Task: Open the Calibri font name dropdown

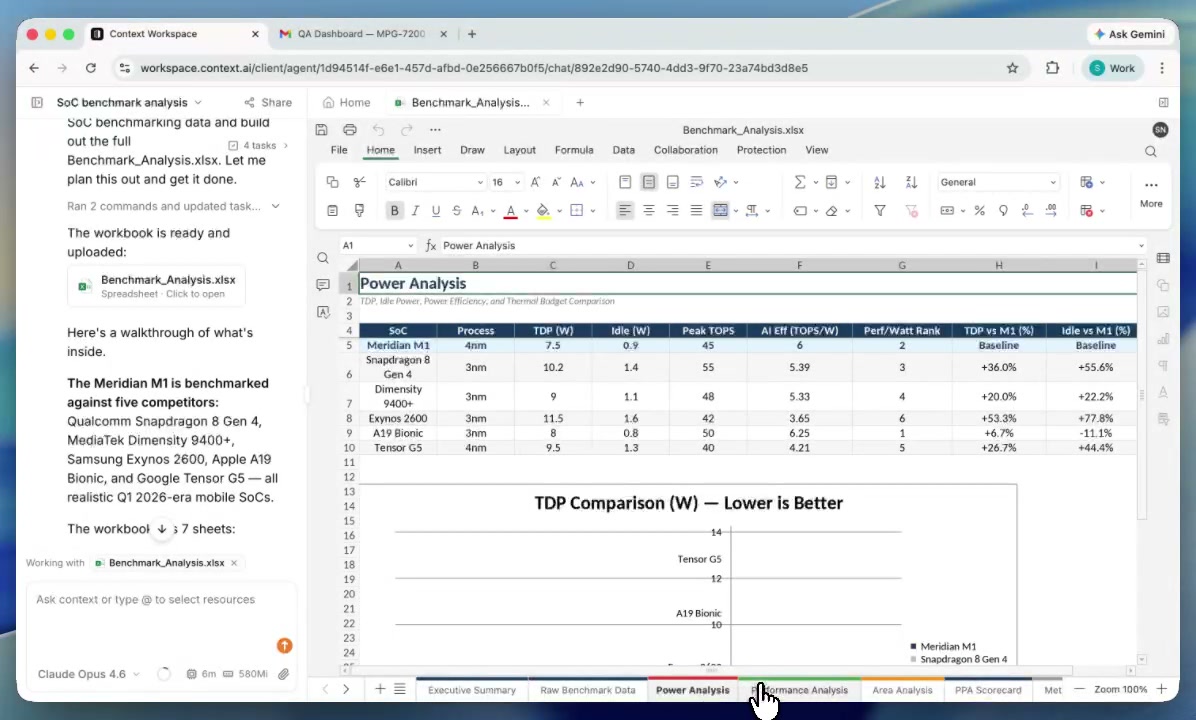Action: pyautogui.click(x=480, y=182)
